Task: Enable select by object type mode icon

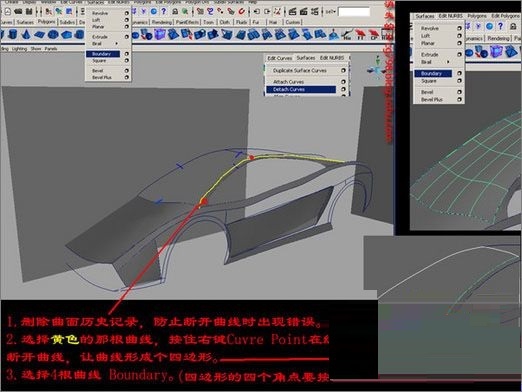Action: pyautogui.click(x=59, y=11)
